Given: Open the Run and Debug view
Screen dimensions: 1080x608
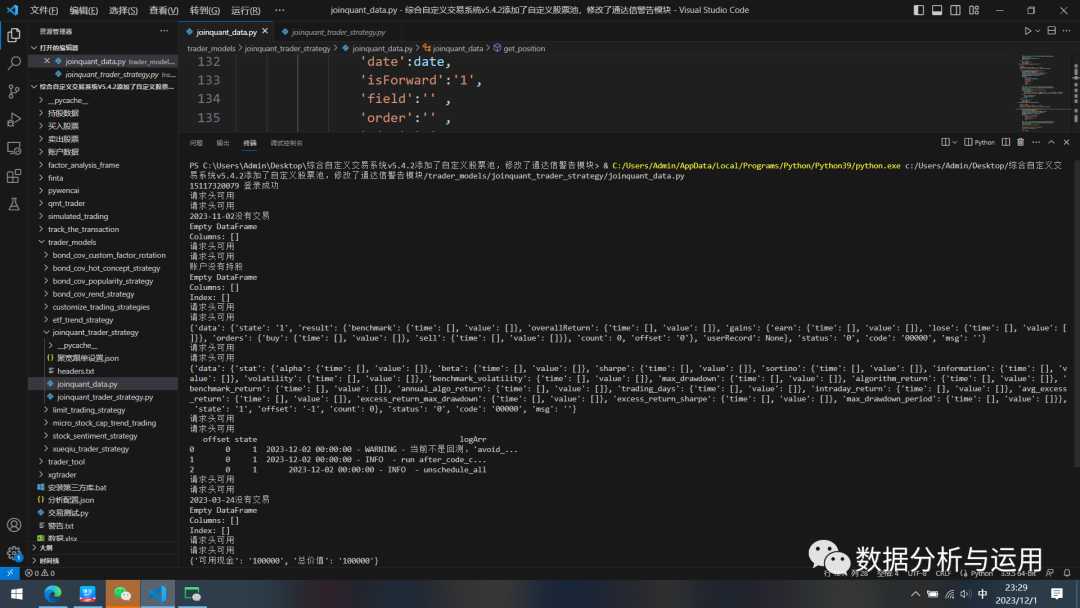Looking at the screenshot, I should (x=14, y=120).
